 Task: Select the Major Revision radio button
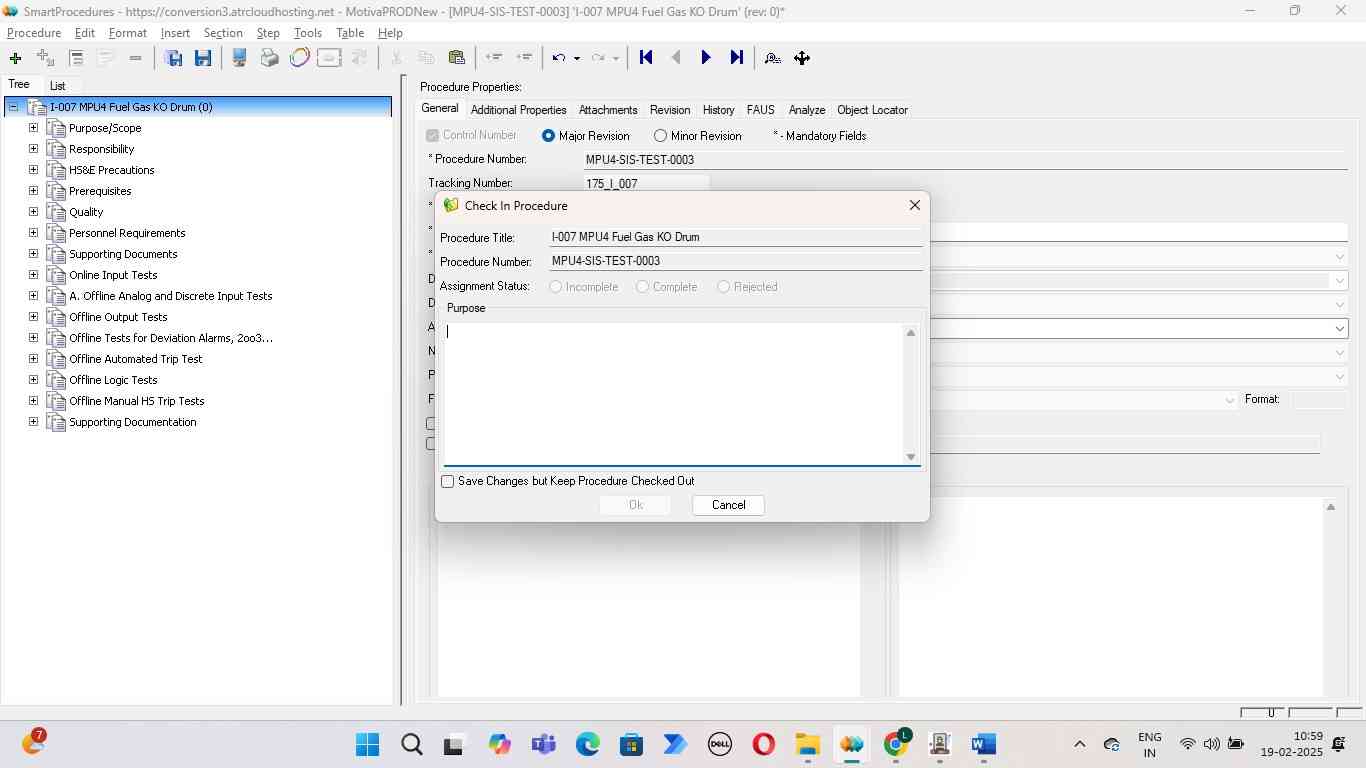pyautogui.click(x=548, y=136)
